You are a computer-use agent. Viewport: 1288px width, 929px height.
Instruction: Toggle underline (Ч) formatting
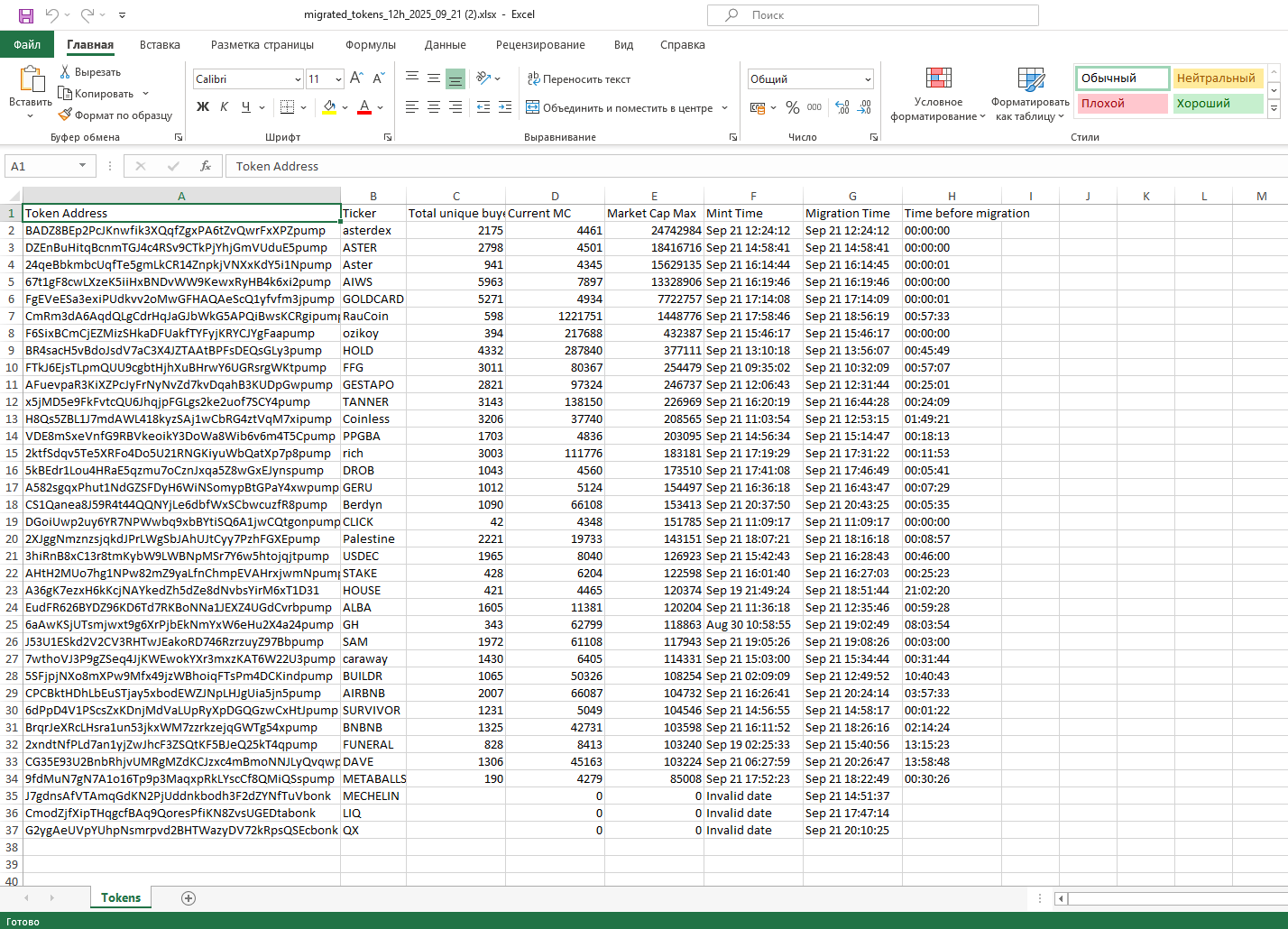246,107
